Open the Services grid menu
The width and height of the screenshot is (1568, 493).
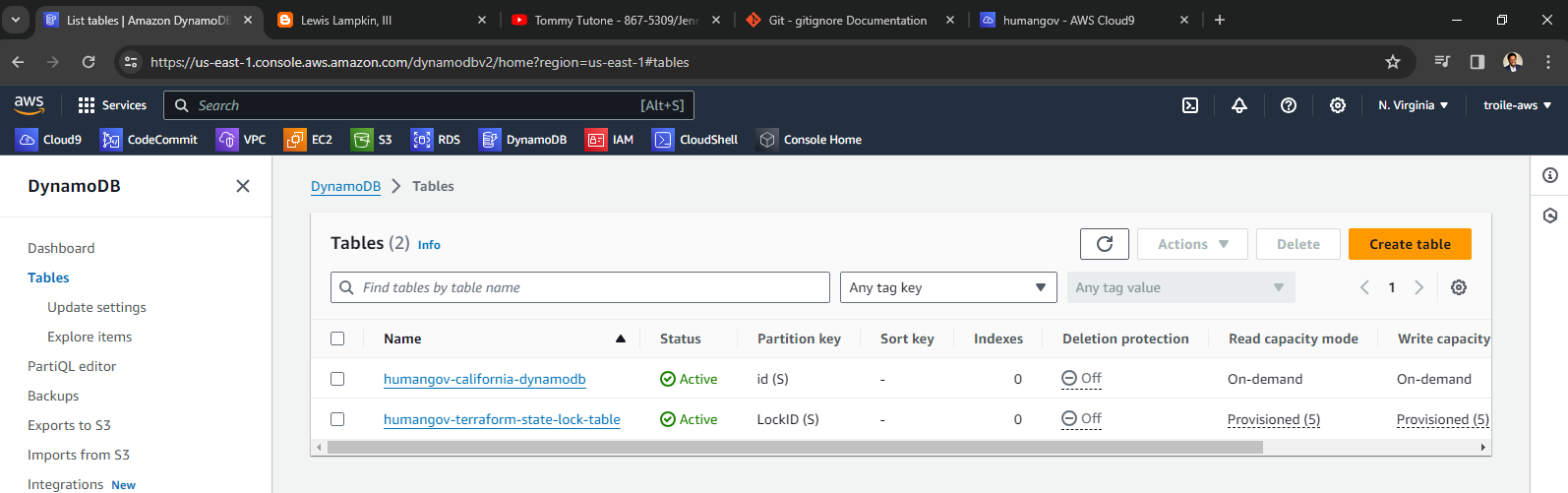pos(112,105)
